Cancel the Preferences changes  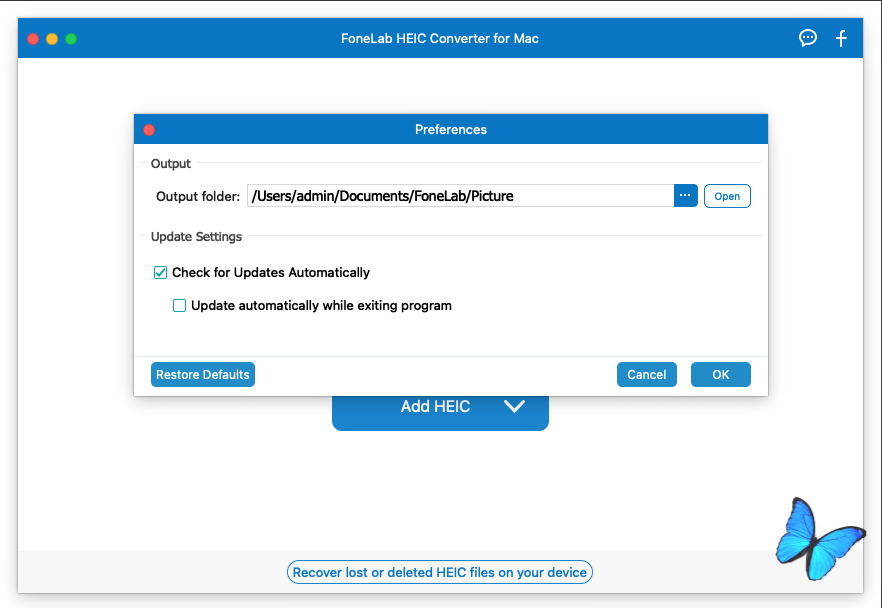coord(646,375)
